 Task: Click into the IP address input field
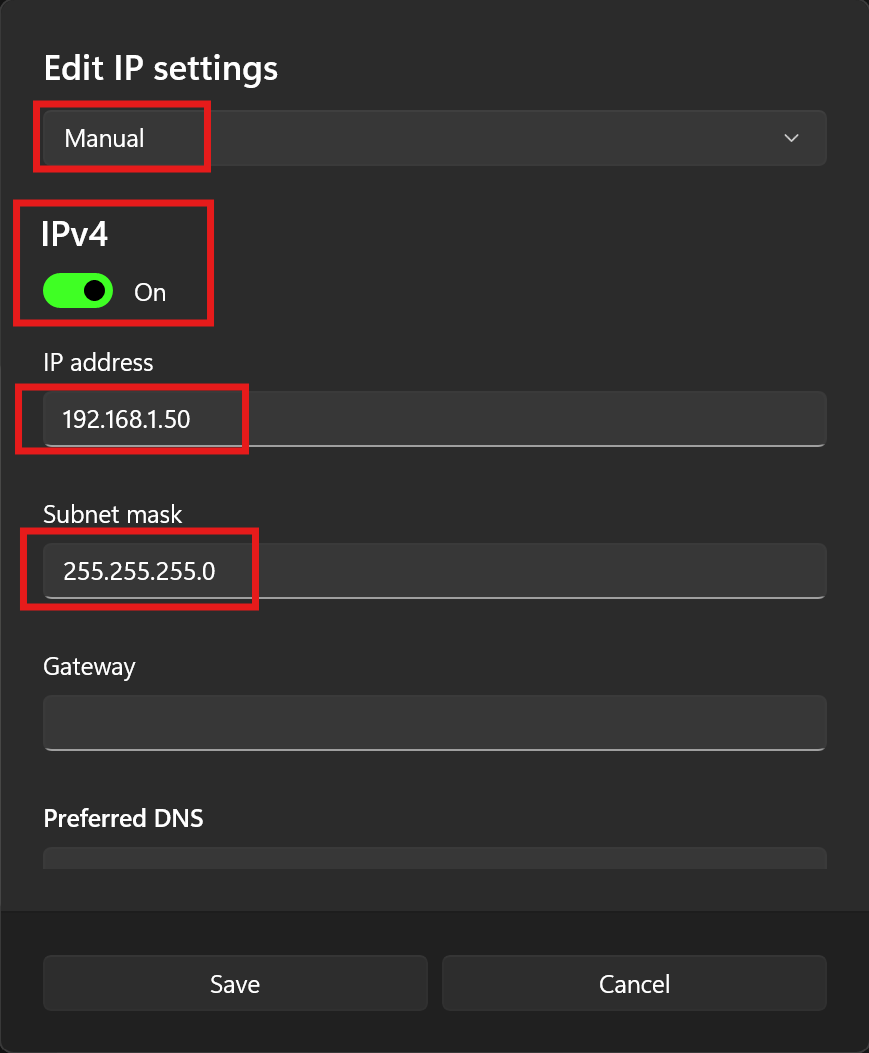click(434, 419)
